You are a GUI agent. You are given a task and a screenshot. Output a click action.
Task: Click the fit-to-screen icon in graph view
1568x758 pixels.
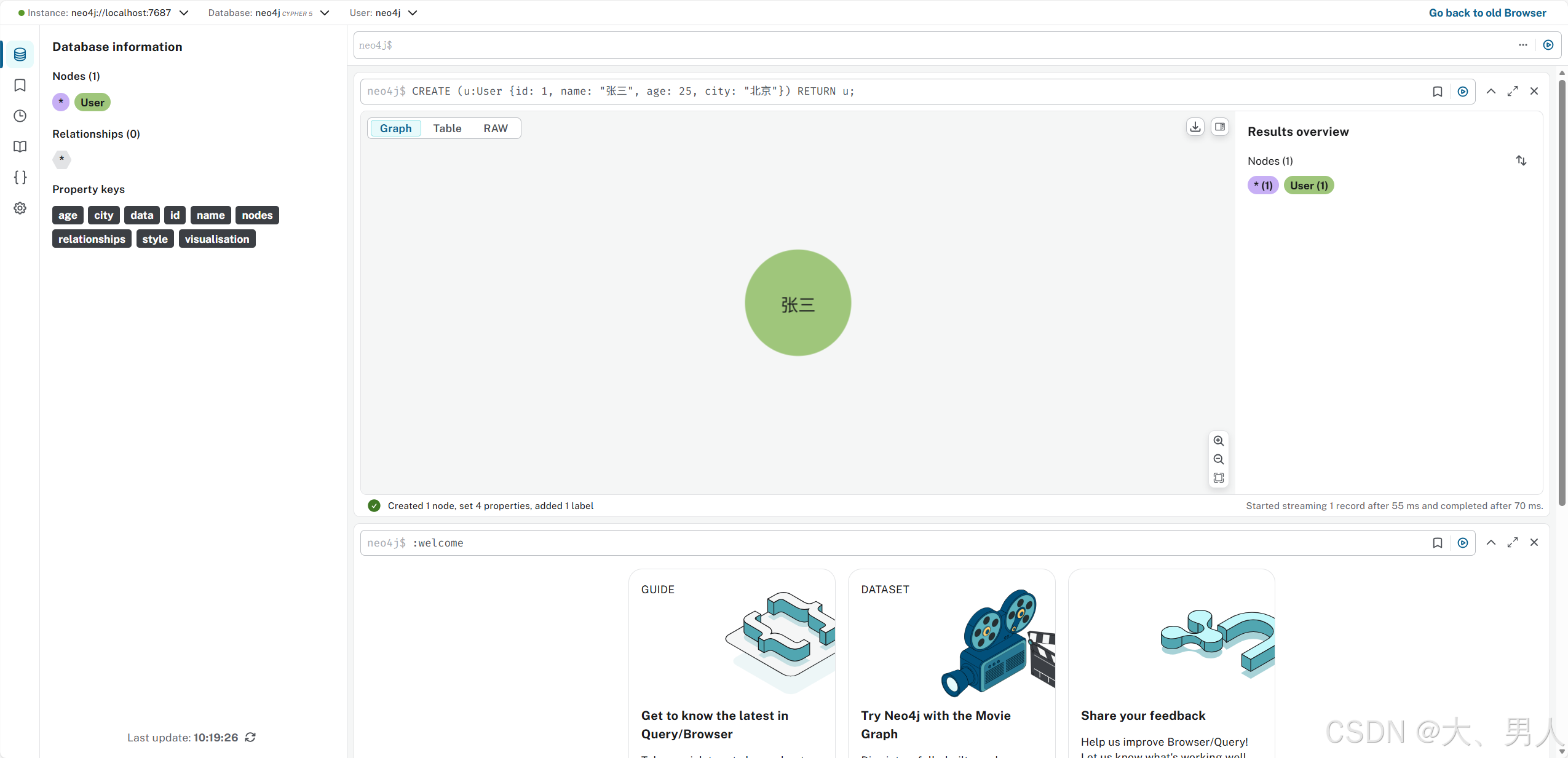pos(1218,478)
